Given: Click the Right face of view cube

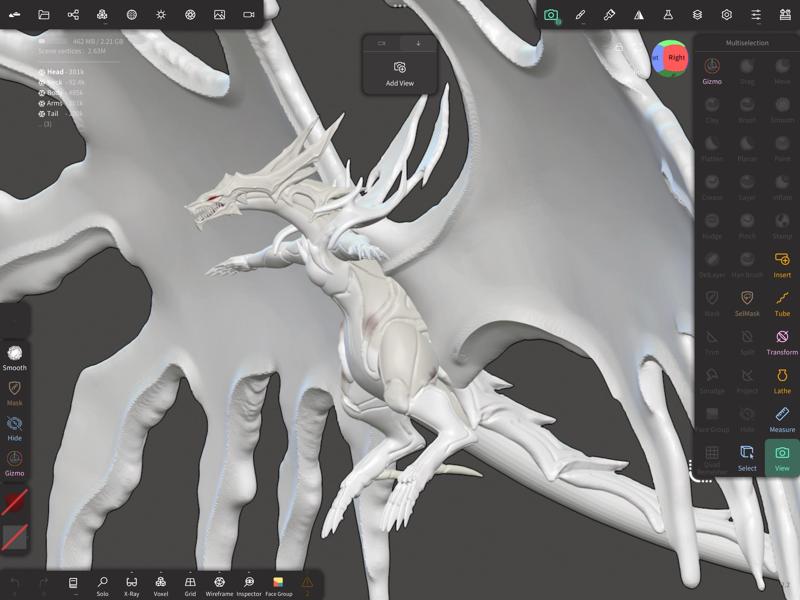Looking at the screenshot, I should click(677, 58).
